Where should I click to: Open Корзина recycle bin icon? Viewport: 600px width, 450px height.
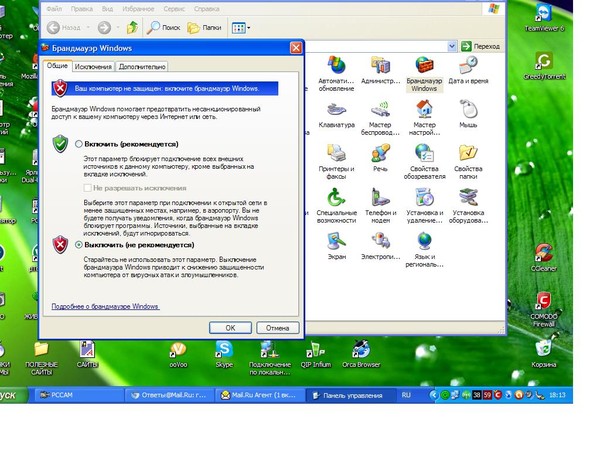point(544,354)
